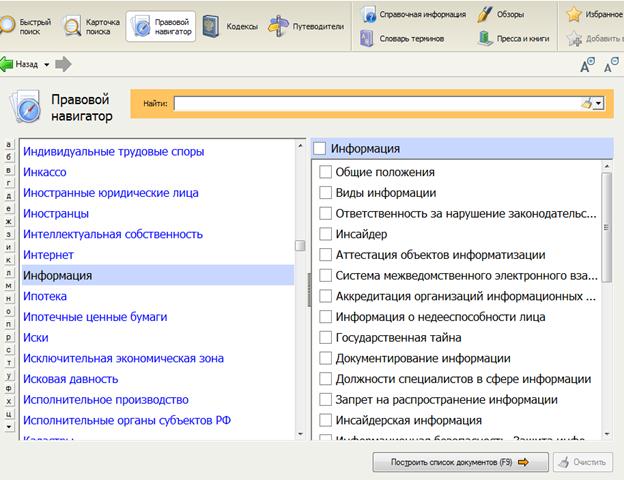
Task: Open Словарь терминов glossary
Action: point(402,39)
